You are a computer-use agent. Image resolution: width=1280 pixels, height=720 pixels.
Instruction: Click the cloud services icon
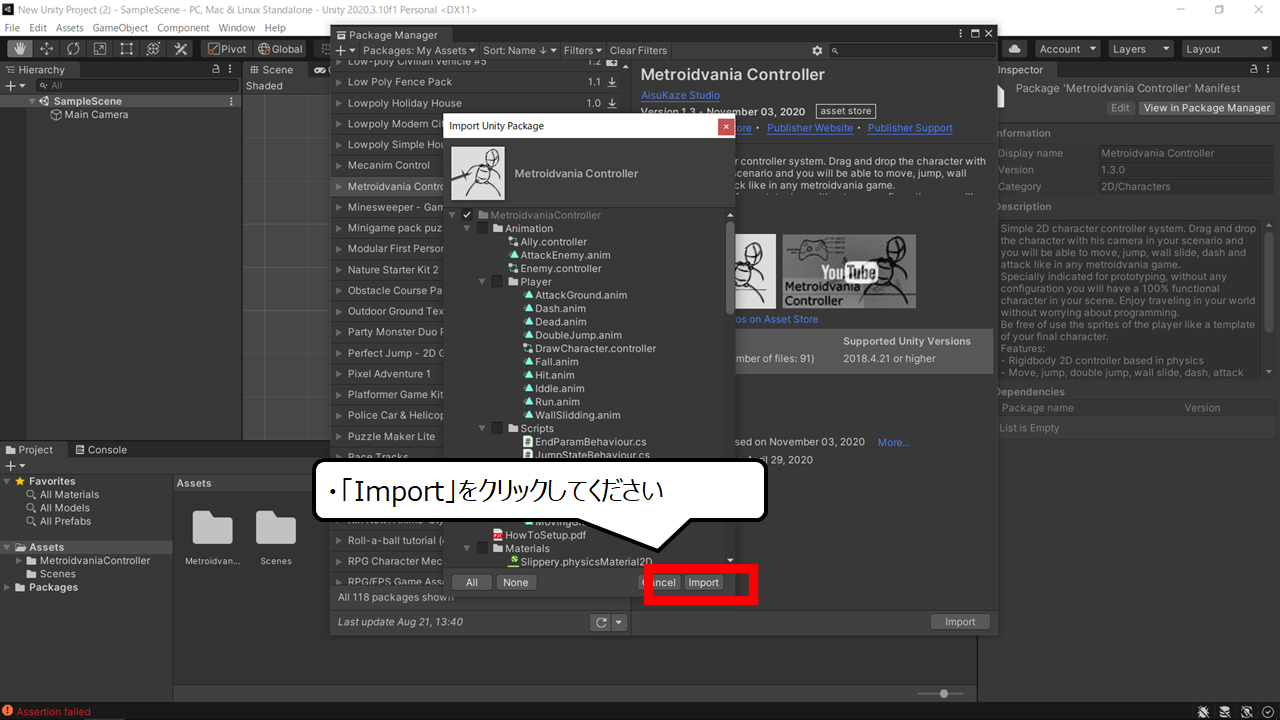1015,49
